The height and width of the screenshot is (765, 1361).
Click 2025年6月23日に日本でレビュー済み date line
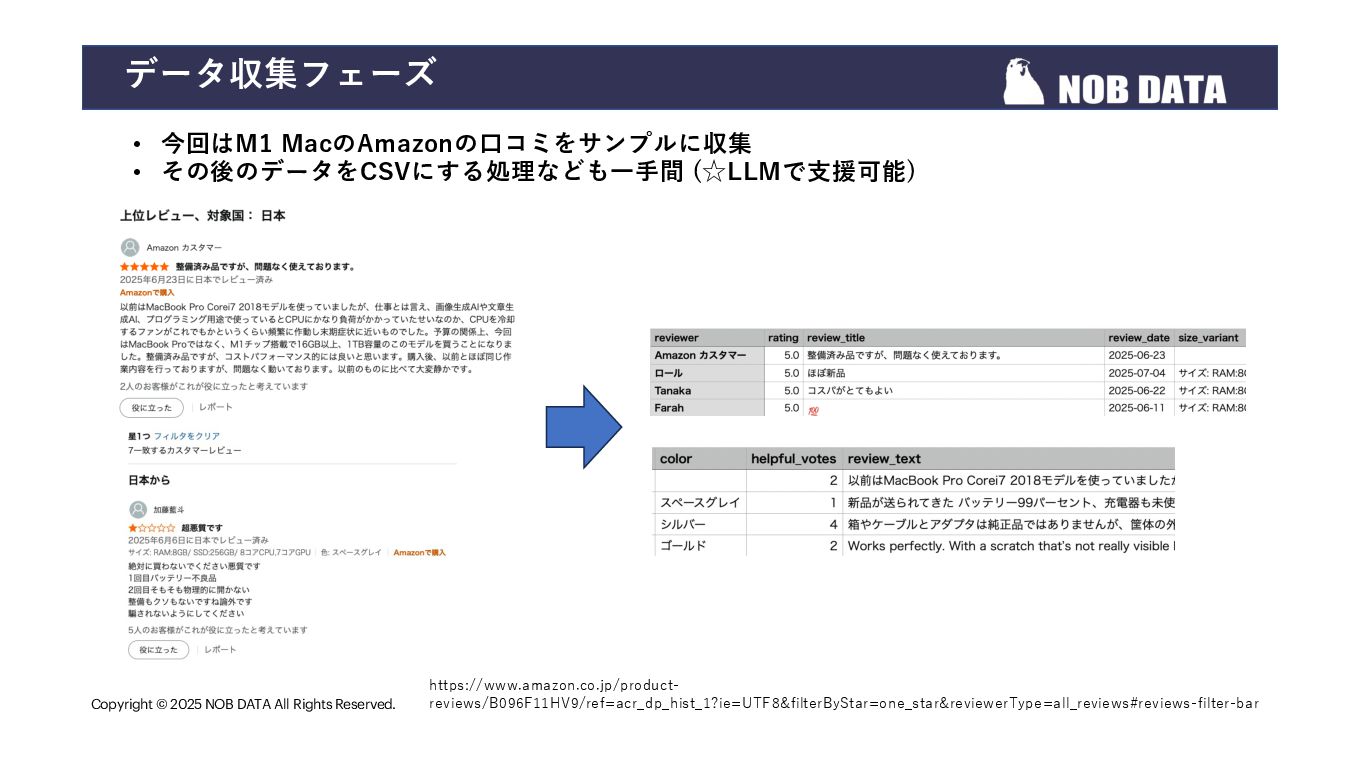point(196,279)
